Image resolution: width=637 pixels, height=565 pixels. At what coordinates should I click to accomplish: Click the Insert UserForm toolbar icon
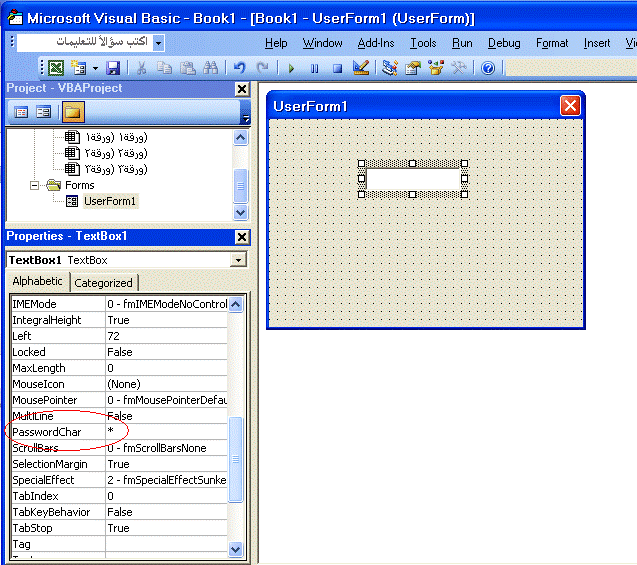[x=79, y=68]
